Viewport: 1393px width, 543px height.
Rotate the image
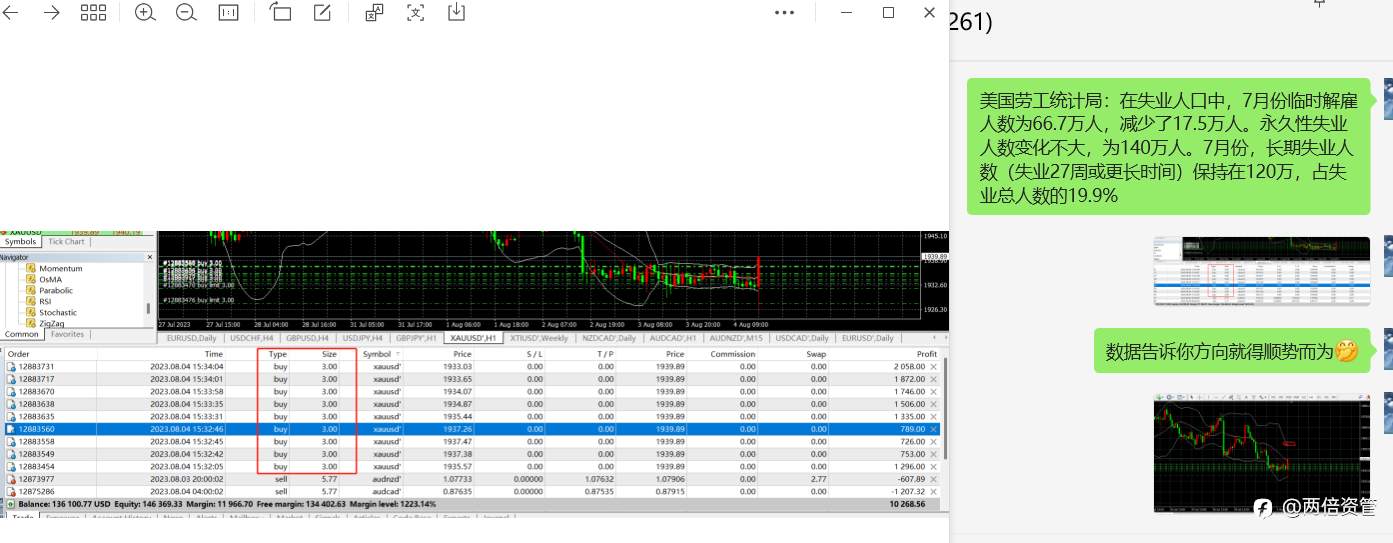pos(280,12)
